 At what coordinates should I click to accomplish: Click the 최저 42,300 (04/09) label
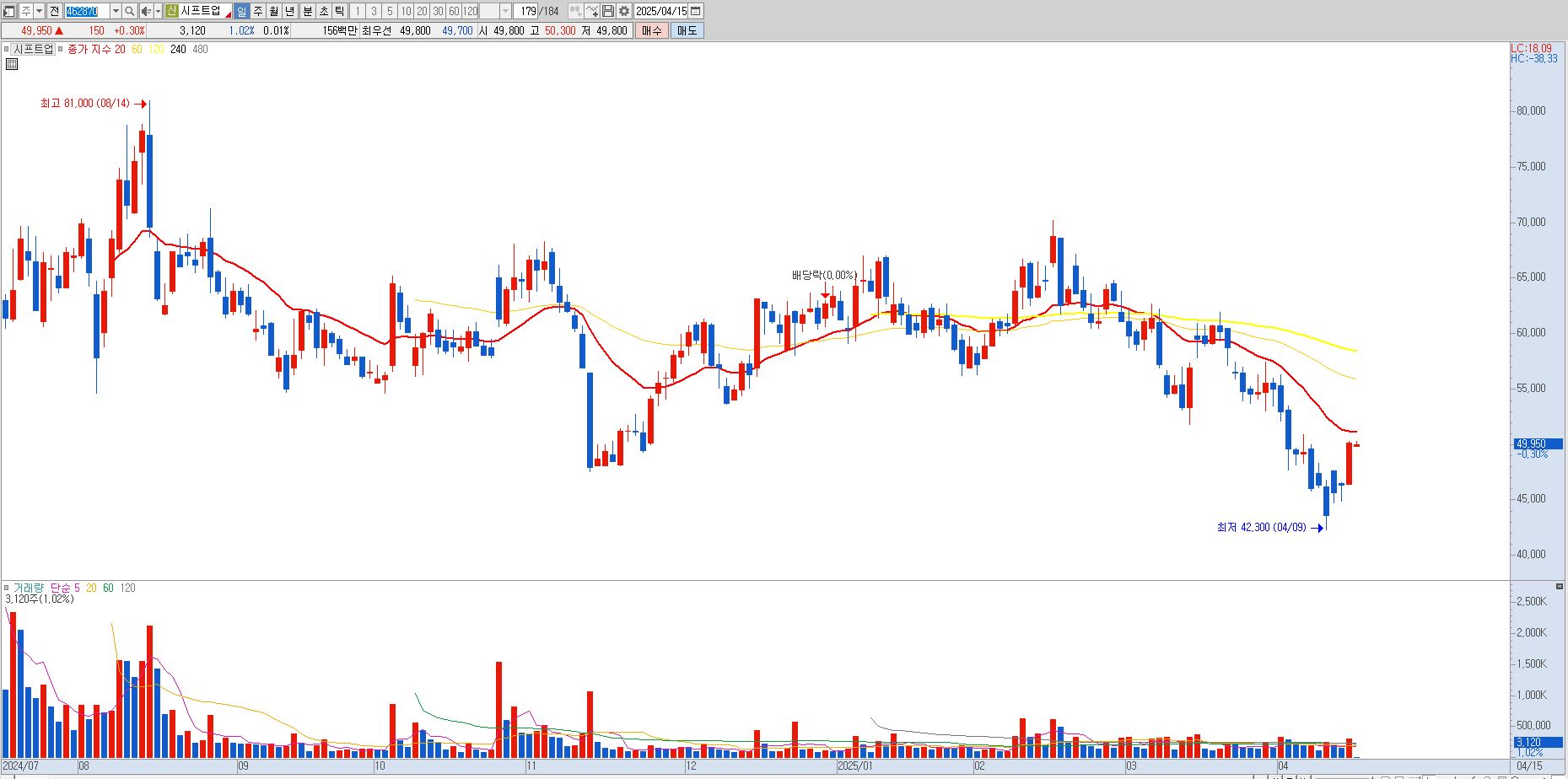pyautogui.click(x=1261, y=527)
